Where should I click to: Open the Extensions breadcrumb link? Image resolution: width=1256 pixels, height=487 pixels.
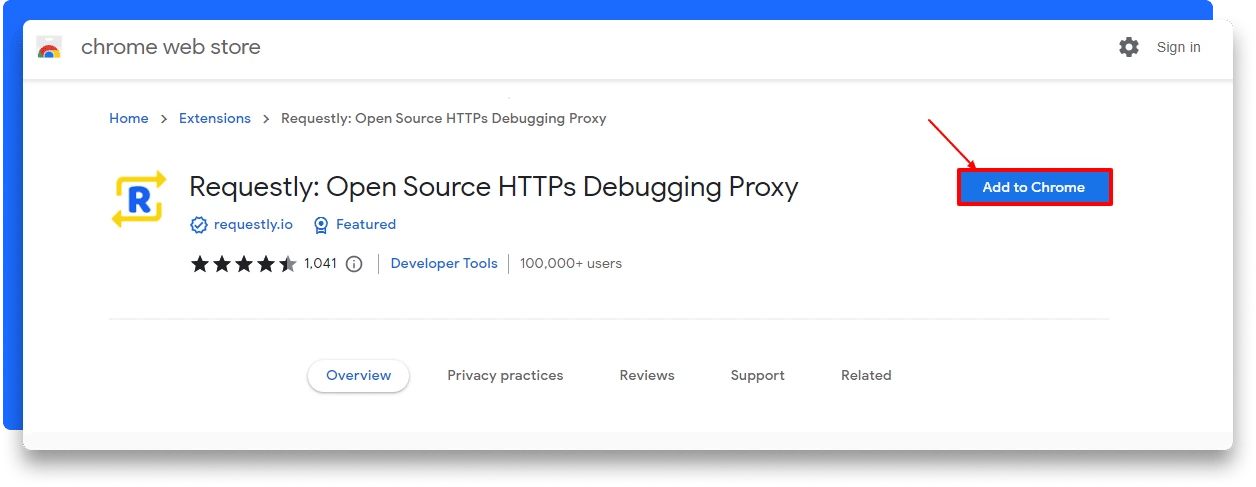(x=215, y=118)
